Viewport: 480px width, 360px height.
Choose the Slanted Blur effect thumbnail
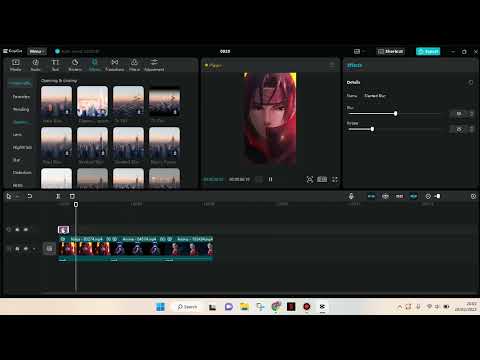pyautogui.click(x=128, y=143)
